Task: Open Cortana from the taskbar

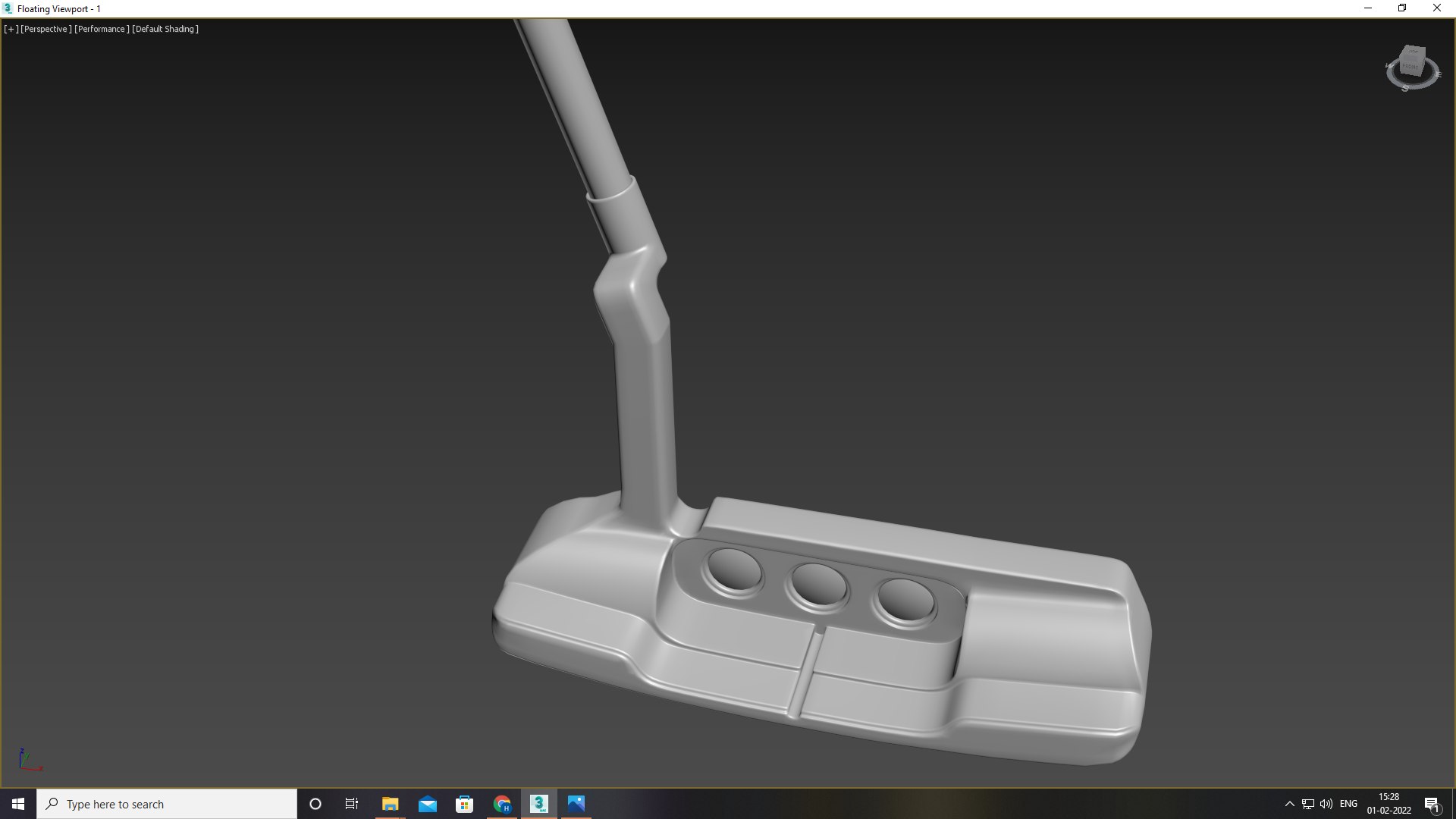Action: click(315, 804)
